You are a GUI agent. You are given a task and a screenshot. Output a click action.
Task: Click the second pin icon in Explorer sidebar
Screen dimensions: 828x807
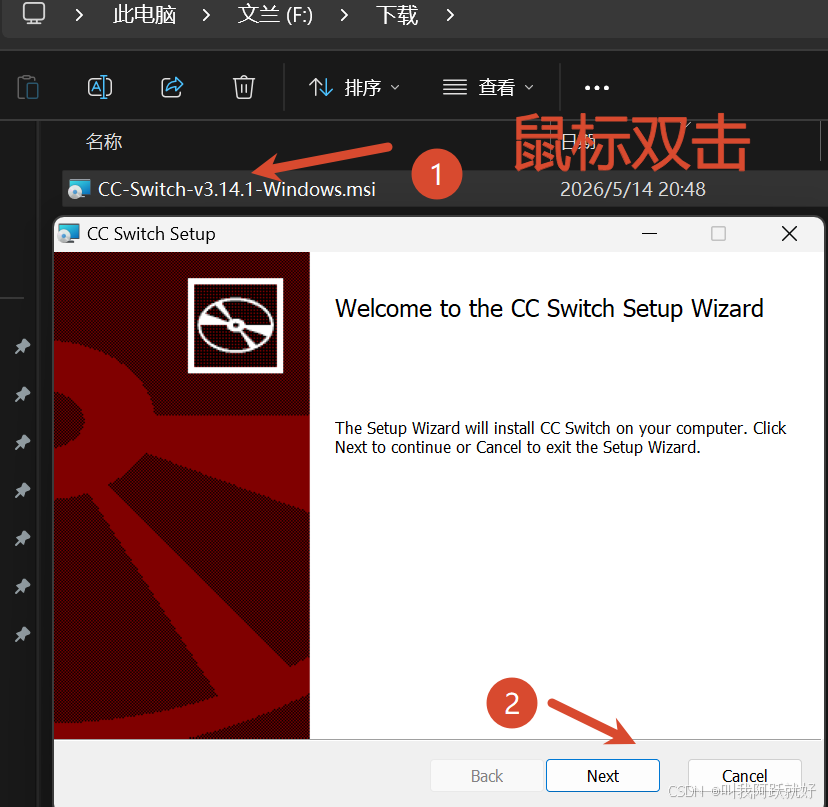(x=22, y=395)
